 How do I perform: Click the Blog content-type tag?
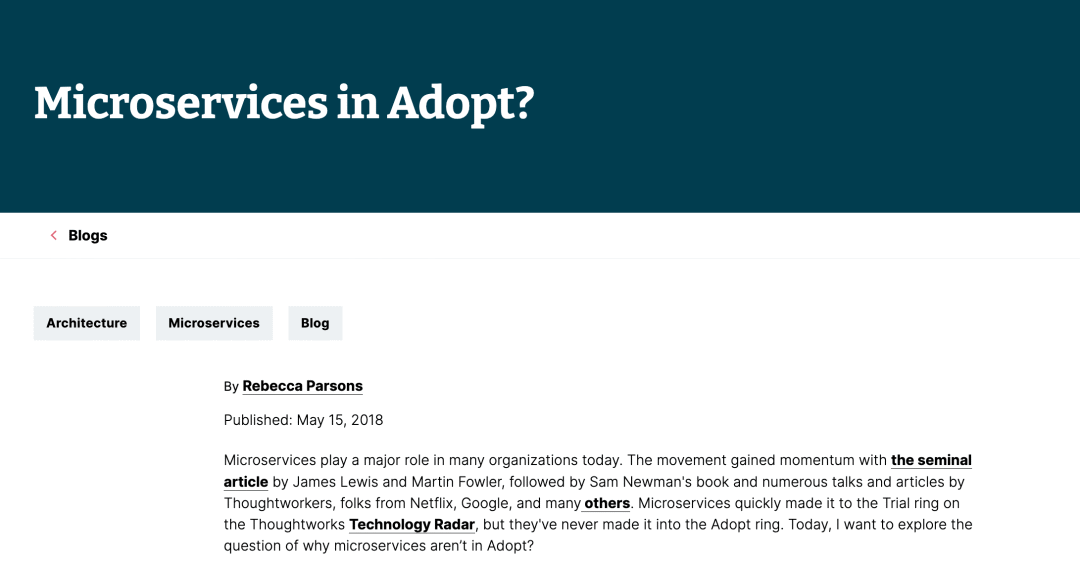(x=315, y=323)
